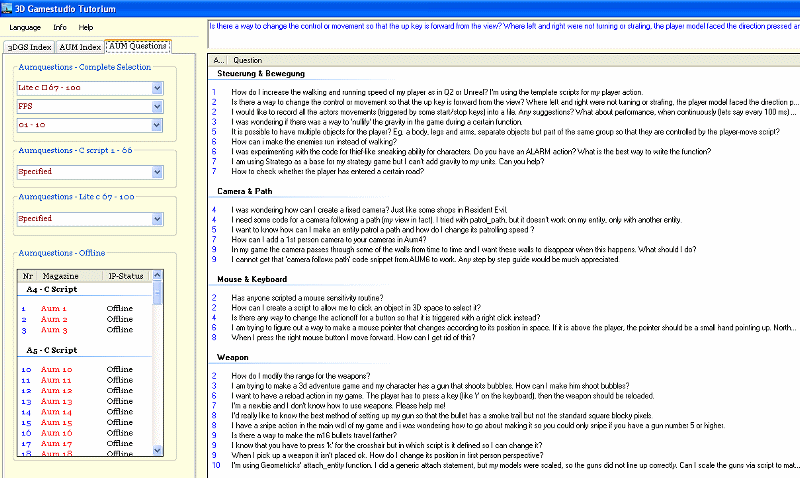
Task: Select question about camera following patrol_path
Action: pos(456,220)
